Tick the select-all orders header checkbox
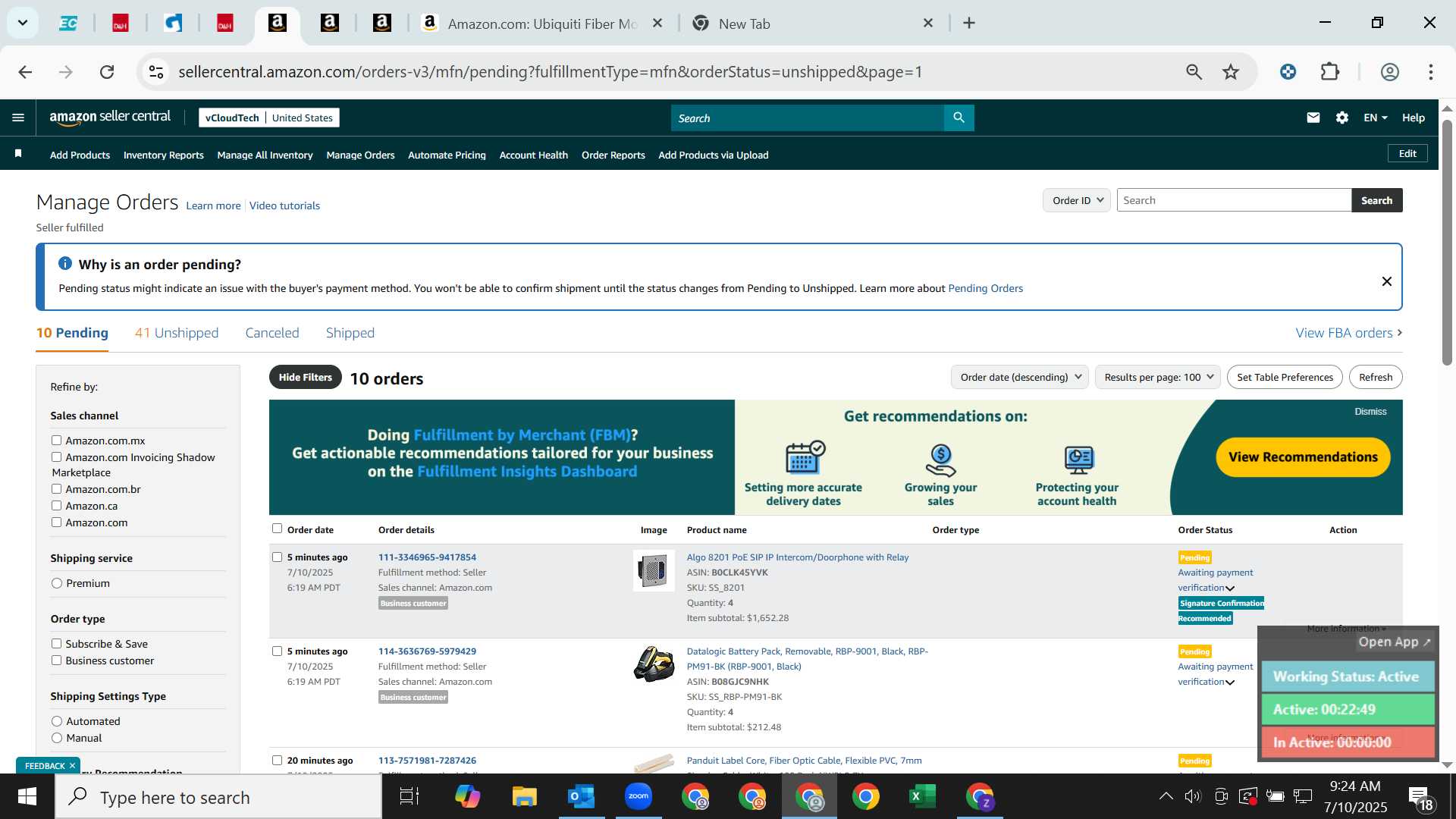Image resolution: width=1456 pixels, height=819 pixels. (x=277, y=529)
